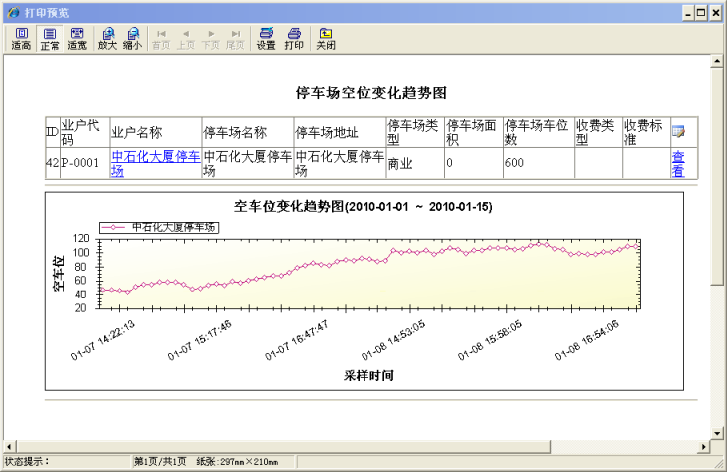Click the 关闭 (close) toolbar icon
This screenshot has height=472, width=727.
326,38
